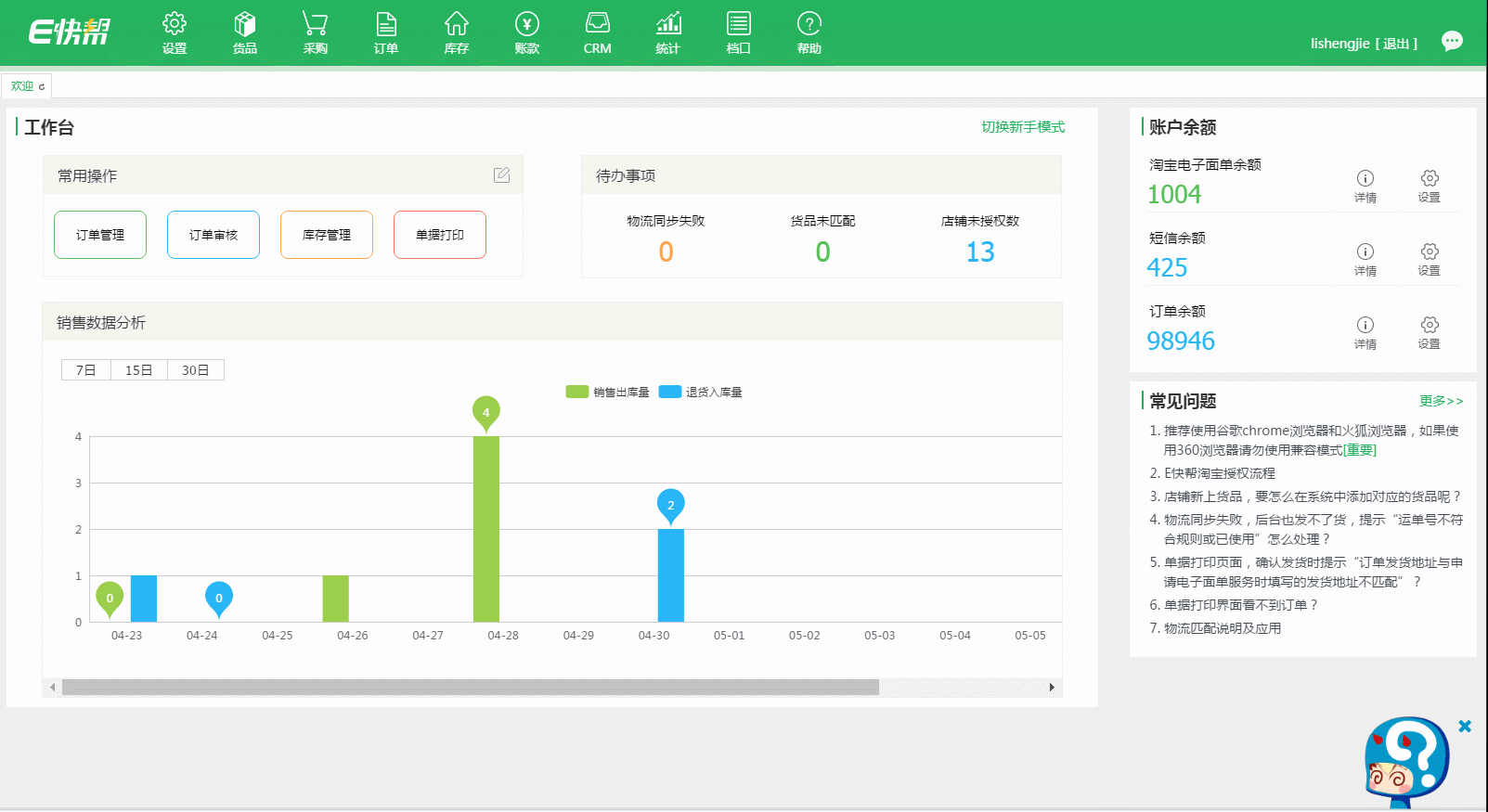Click the green 0 marker at 04-23

[110, 598]
